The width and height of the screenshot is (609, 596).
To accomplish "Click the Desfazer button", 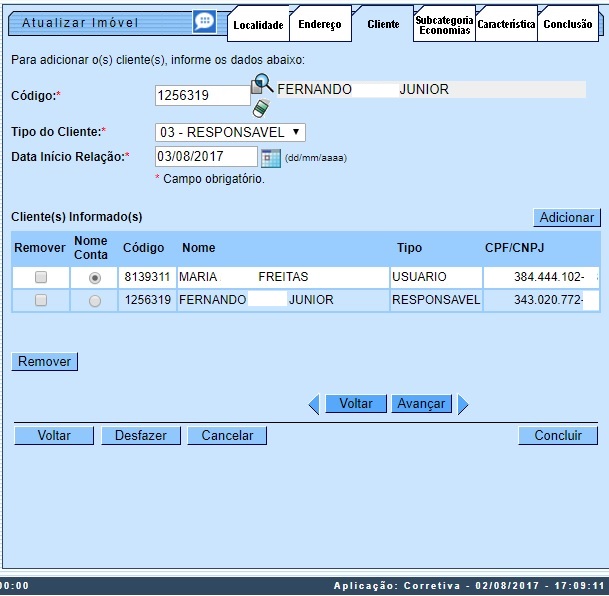I will (x=141, y=436).
